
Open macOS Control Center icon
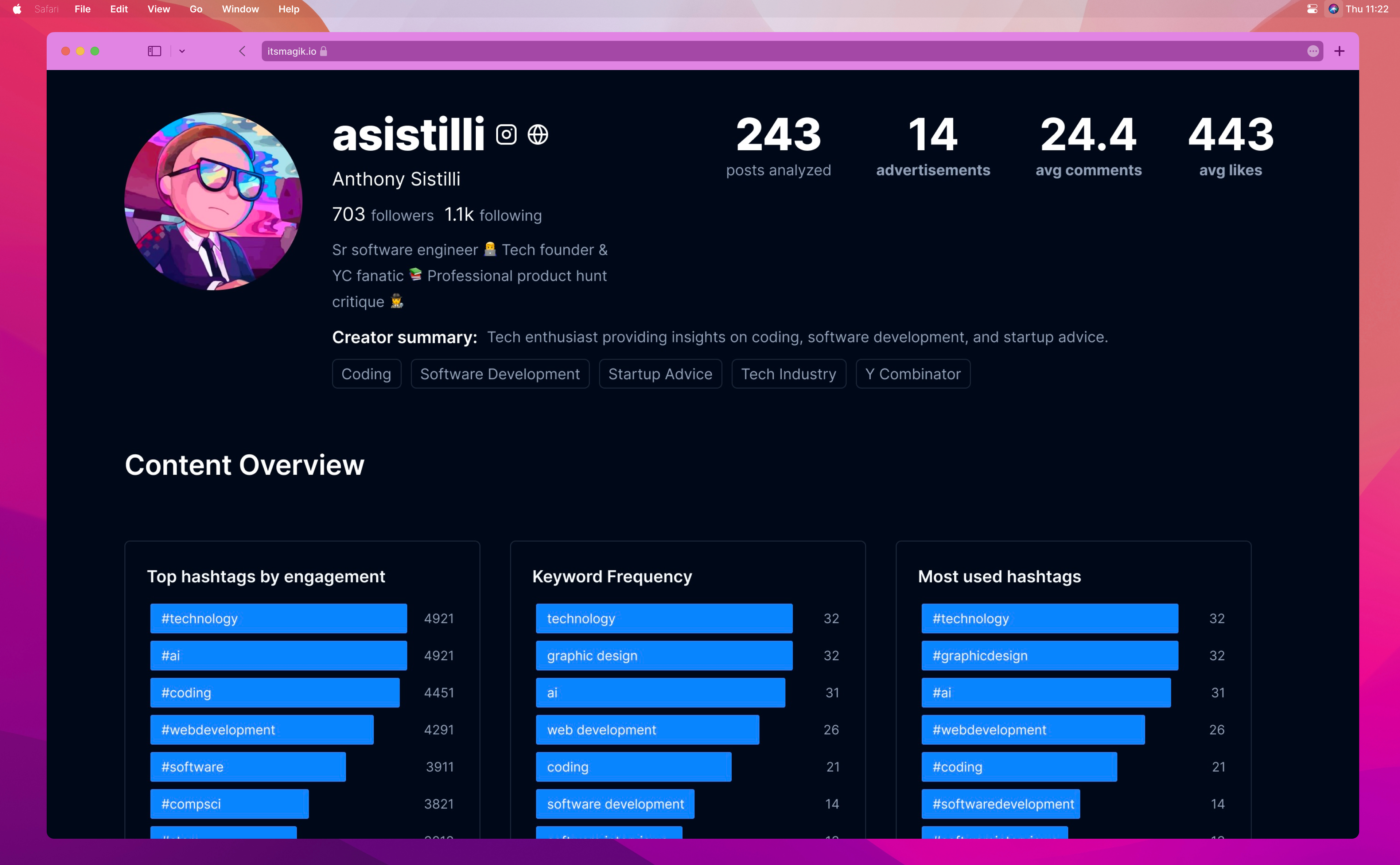(x=1312, y=9)
